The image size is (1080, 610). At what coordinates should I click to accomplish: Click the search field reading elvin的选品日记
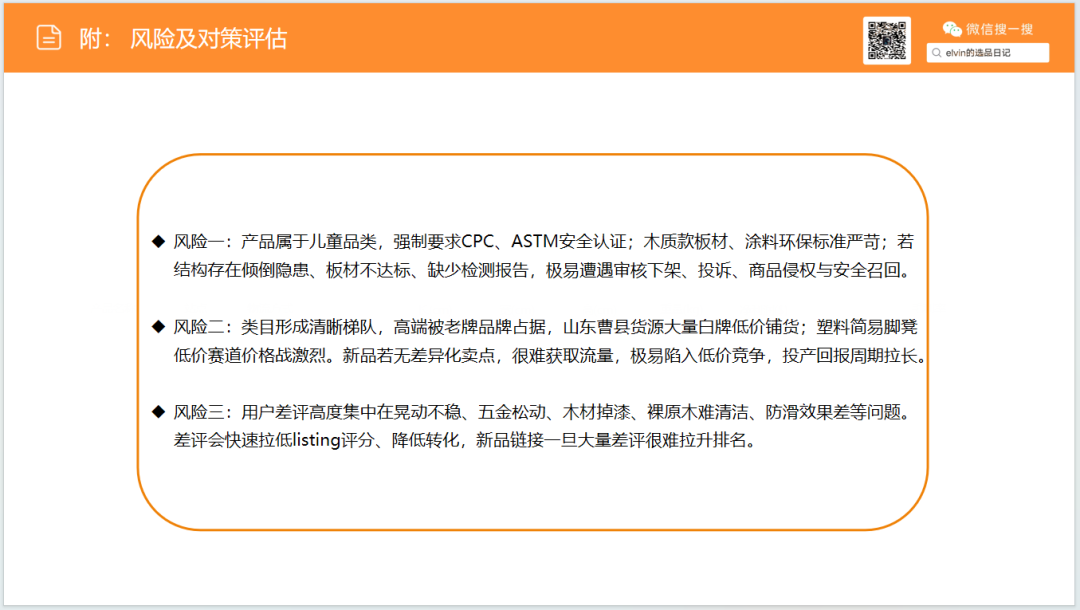pyautogui.click(x=988, y=53)
